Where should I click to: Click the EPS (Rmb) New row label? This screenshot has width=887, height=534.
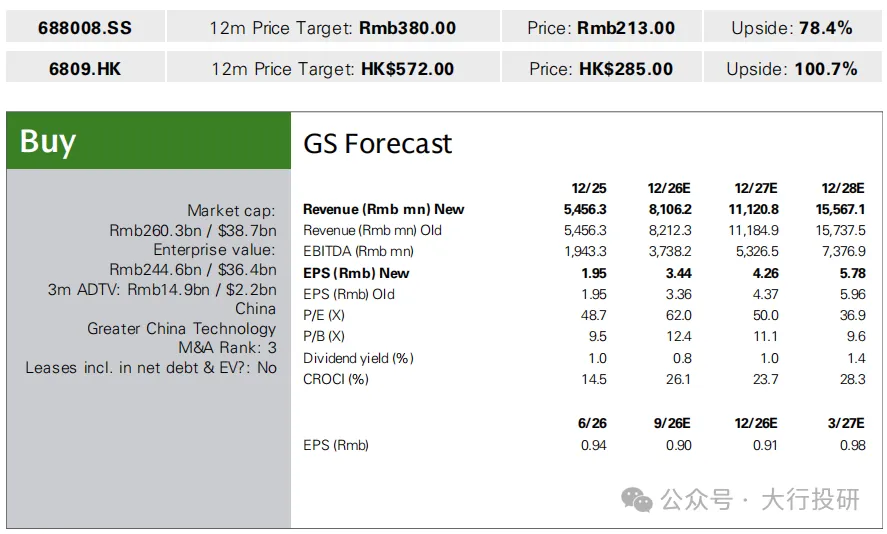(x=356, y=273)
